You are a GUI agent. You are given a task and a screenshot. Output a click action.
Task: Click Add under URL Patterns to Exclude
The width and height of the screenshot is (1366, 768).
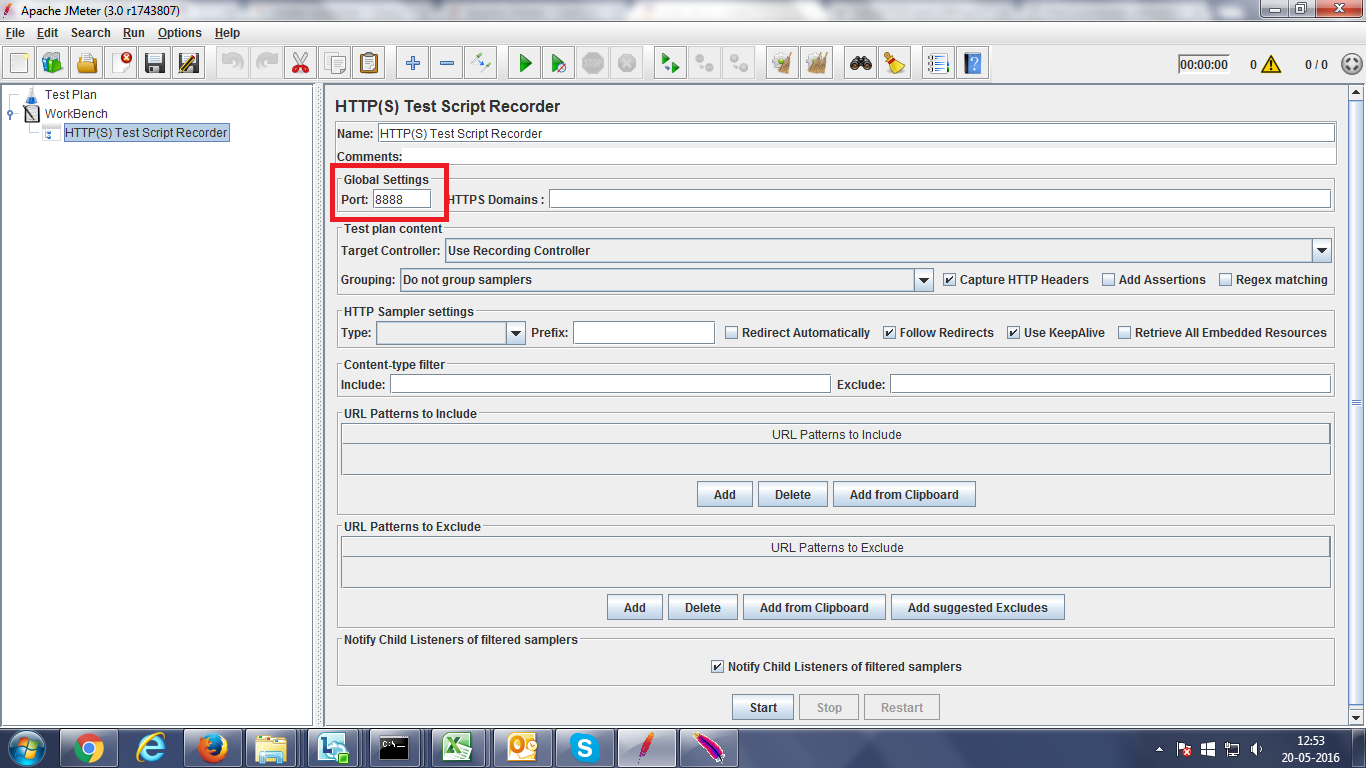click(x=635, y=607)
